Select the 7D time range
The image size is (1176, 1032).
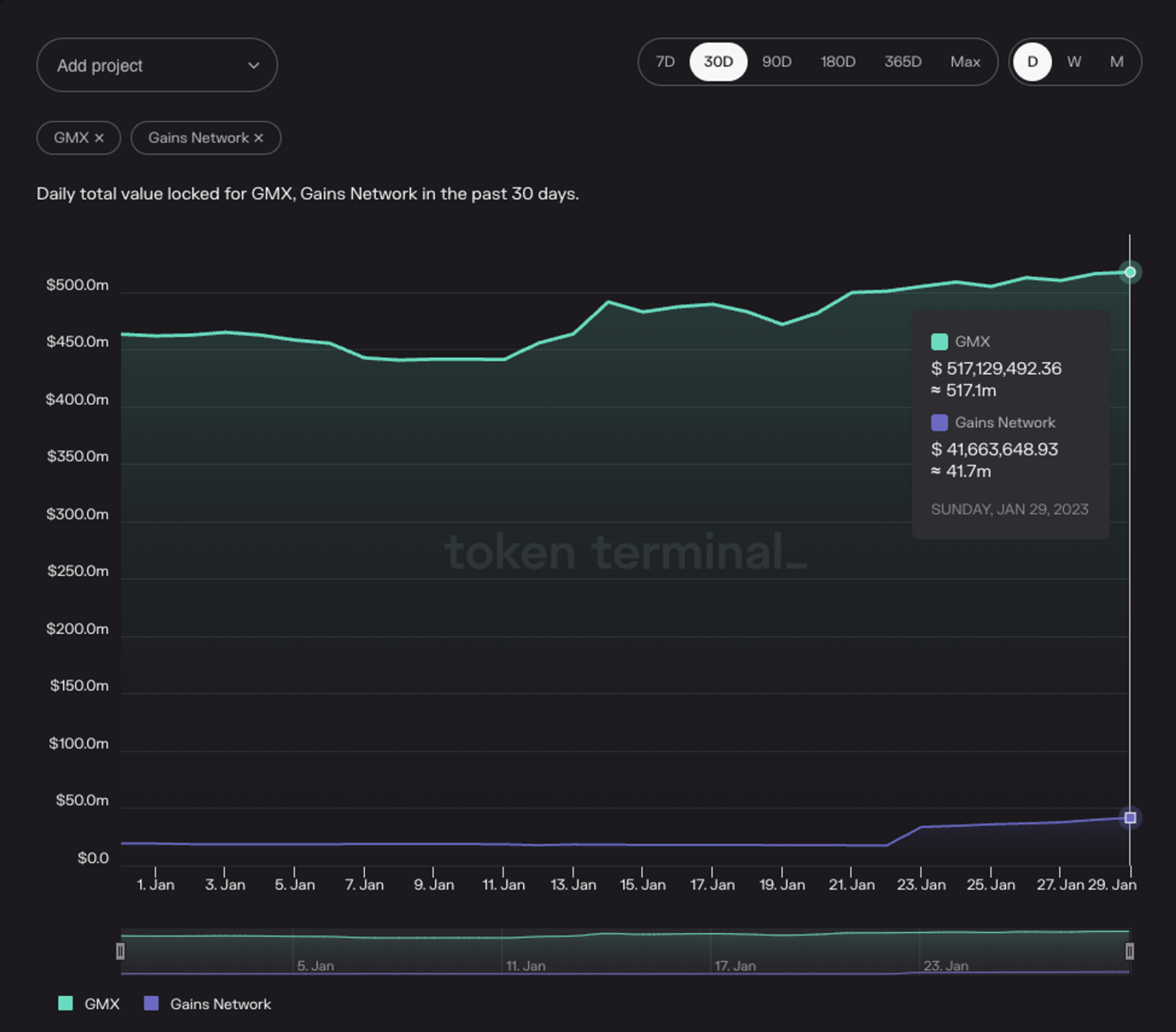[x=665, y=62]
